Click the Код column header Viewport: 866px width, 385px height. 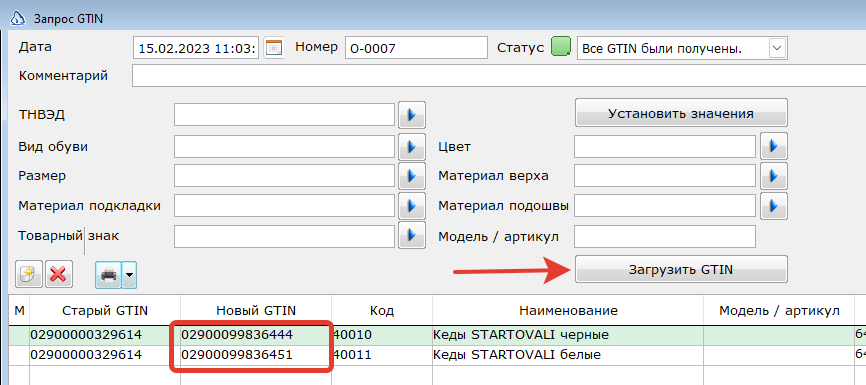(382, 310)
